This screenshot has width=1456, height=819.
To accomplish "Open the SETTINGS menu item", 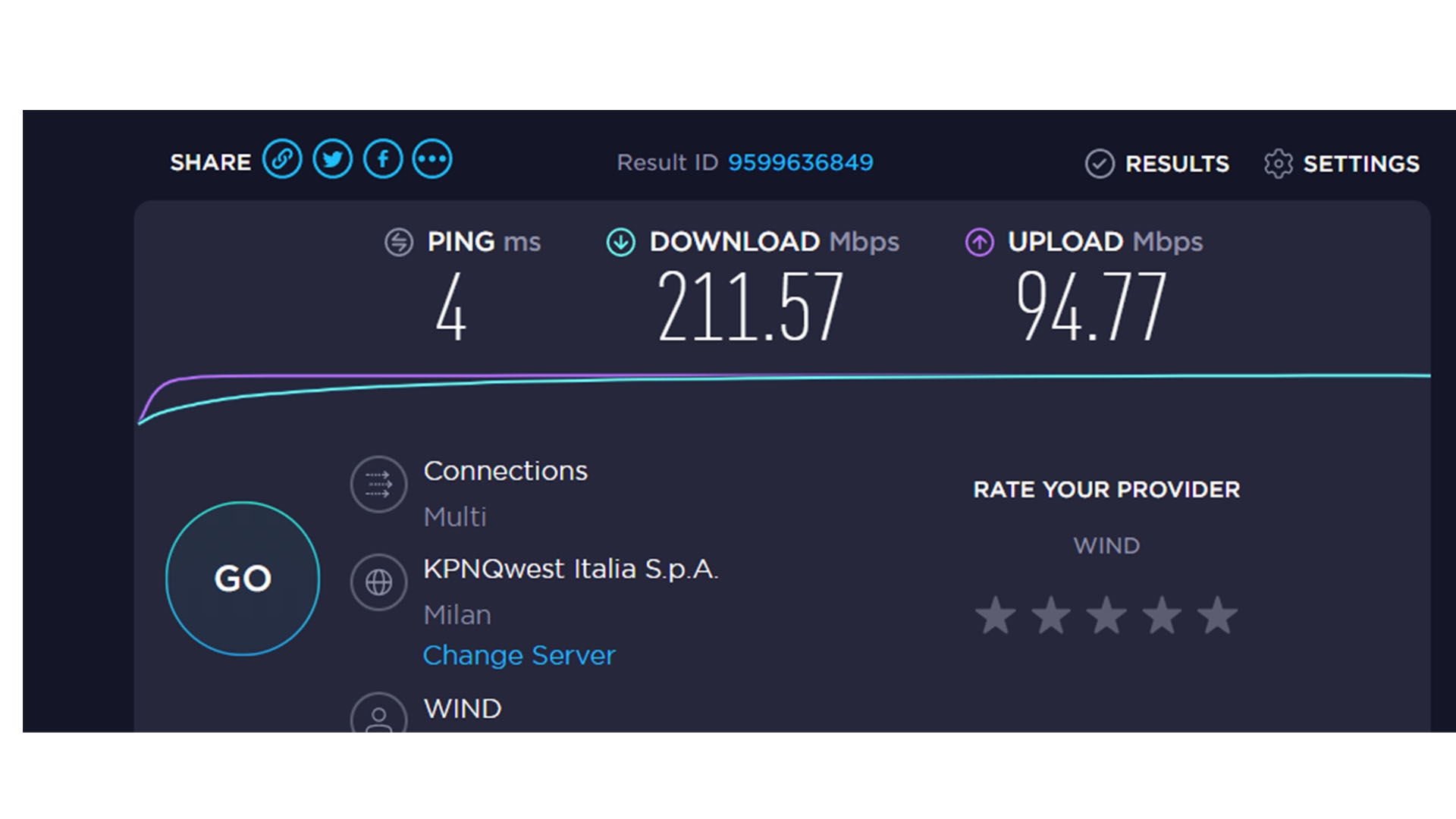I will [x=1342, y=164].
